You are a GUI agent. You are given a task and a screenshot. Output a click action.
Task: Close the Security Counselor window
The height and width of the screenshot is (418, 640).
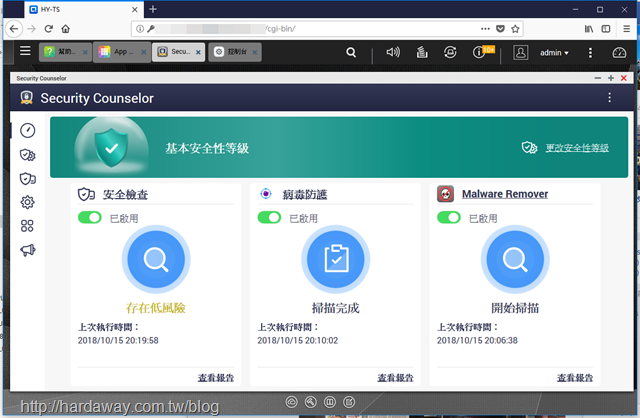tap(624, 78)
